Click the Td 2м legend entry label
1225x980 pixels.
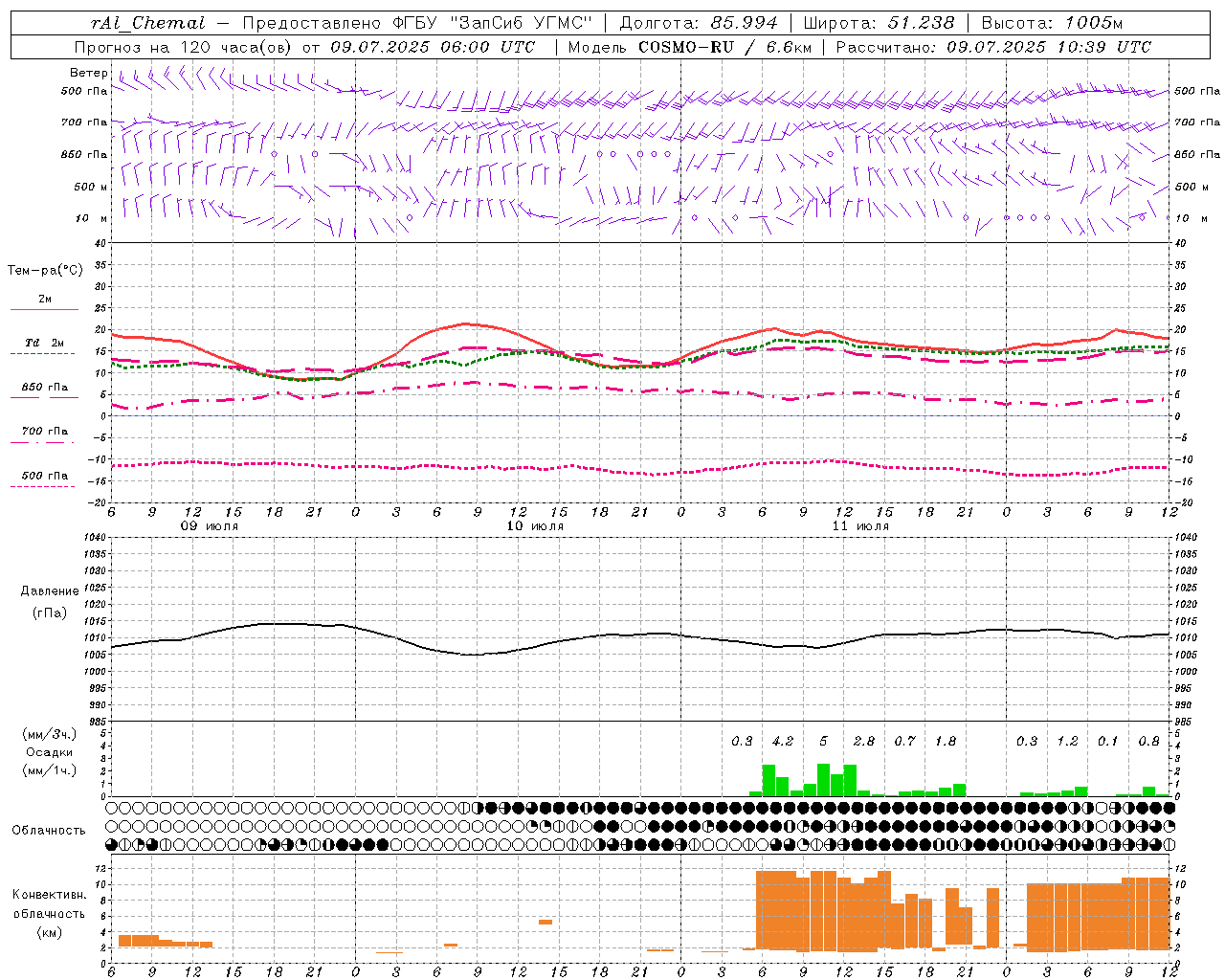pyautogui.click(x=45, y=343)
